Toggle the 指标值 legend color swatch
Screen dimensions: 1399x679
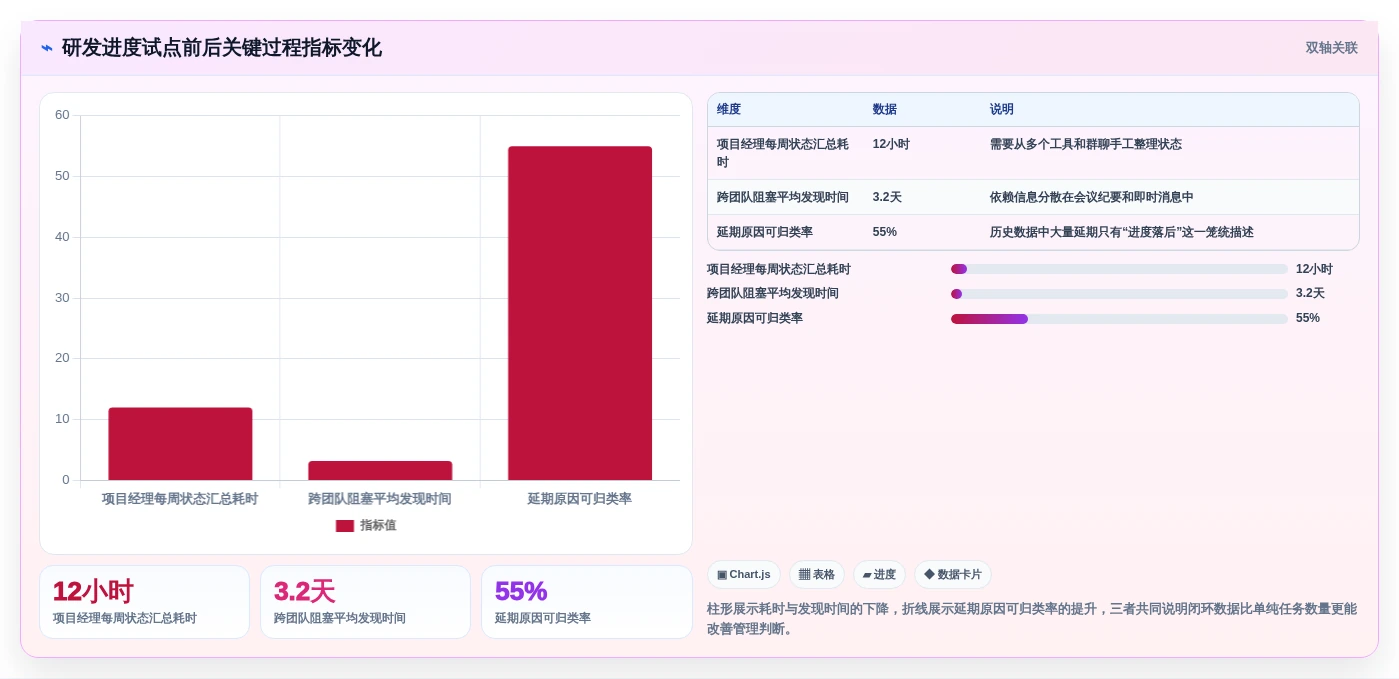point(345,526)
